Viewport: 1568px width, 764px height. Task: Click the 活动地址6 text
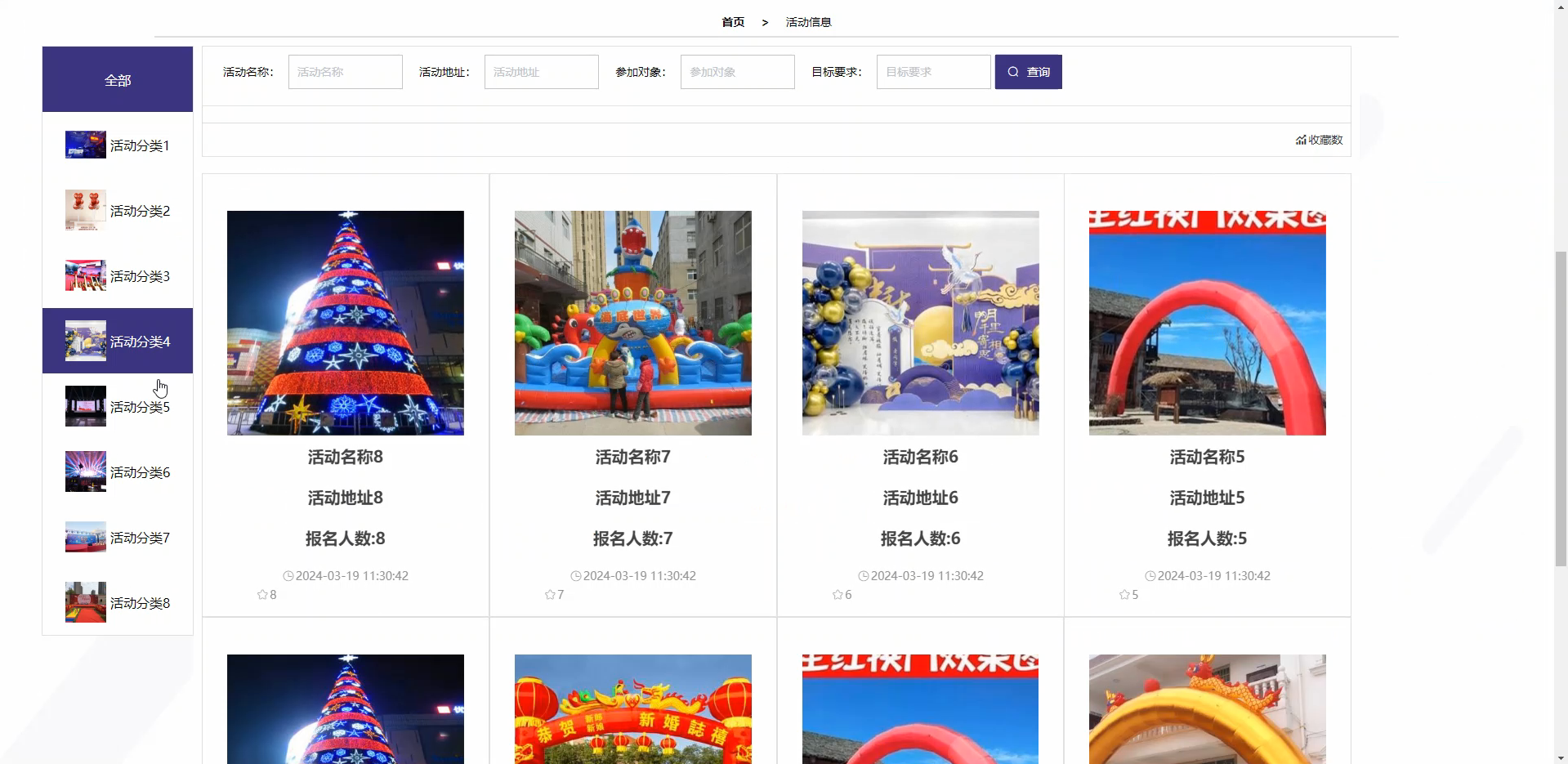[x=921, y=498]
